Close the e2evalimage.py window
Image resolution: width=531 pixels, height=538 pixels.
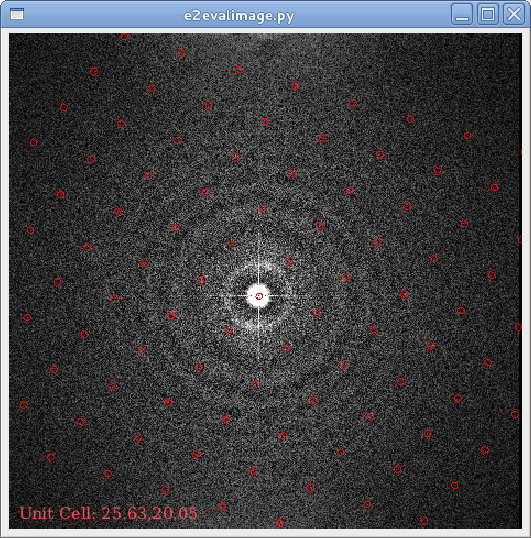point(514,14)
